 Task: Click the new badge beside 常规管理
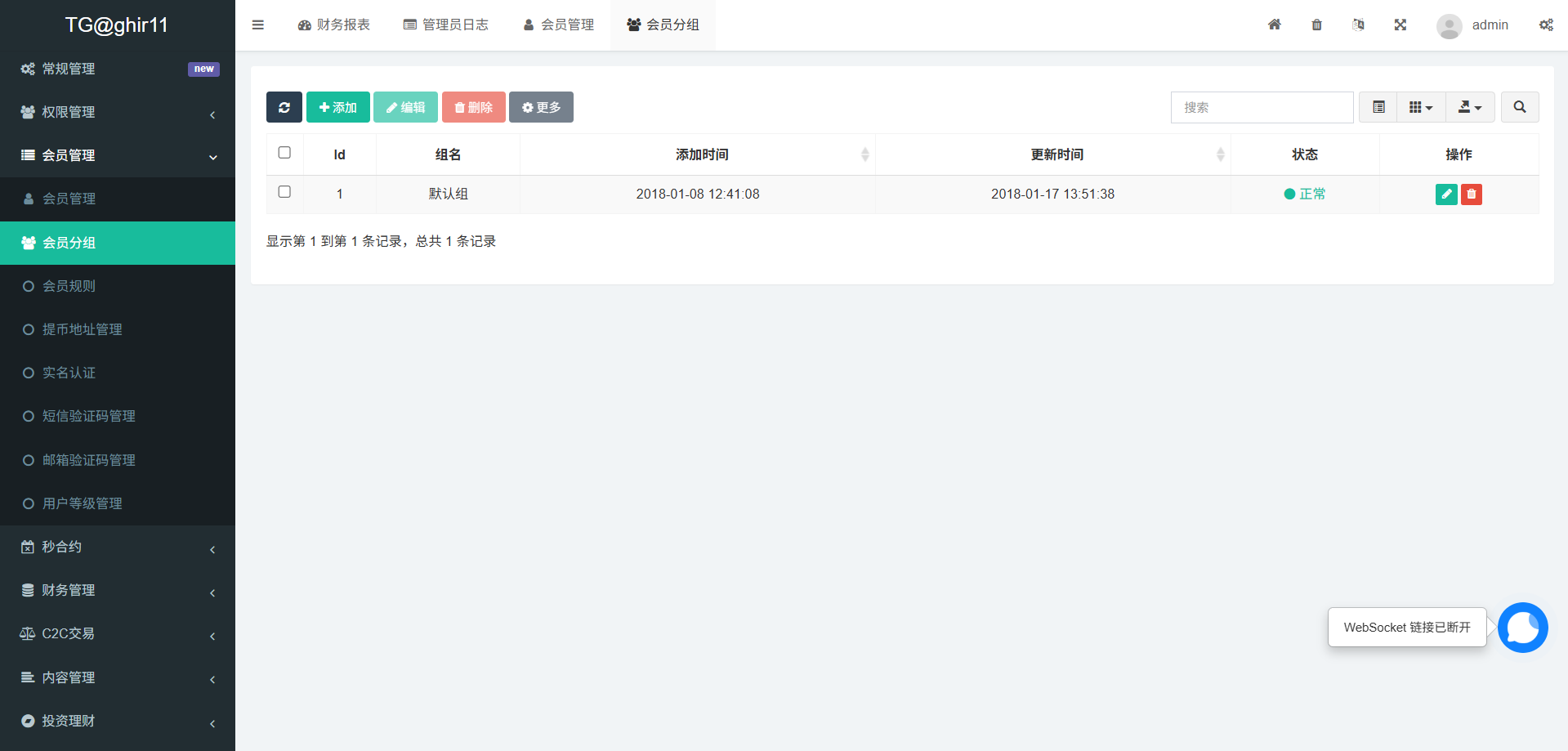[x=204, y=69]
